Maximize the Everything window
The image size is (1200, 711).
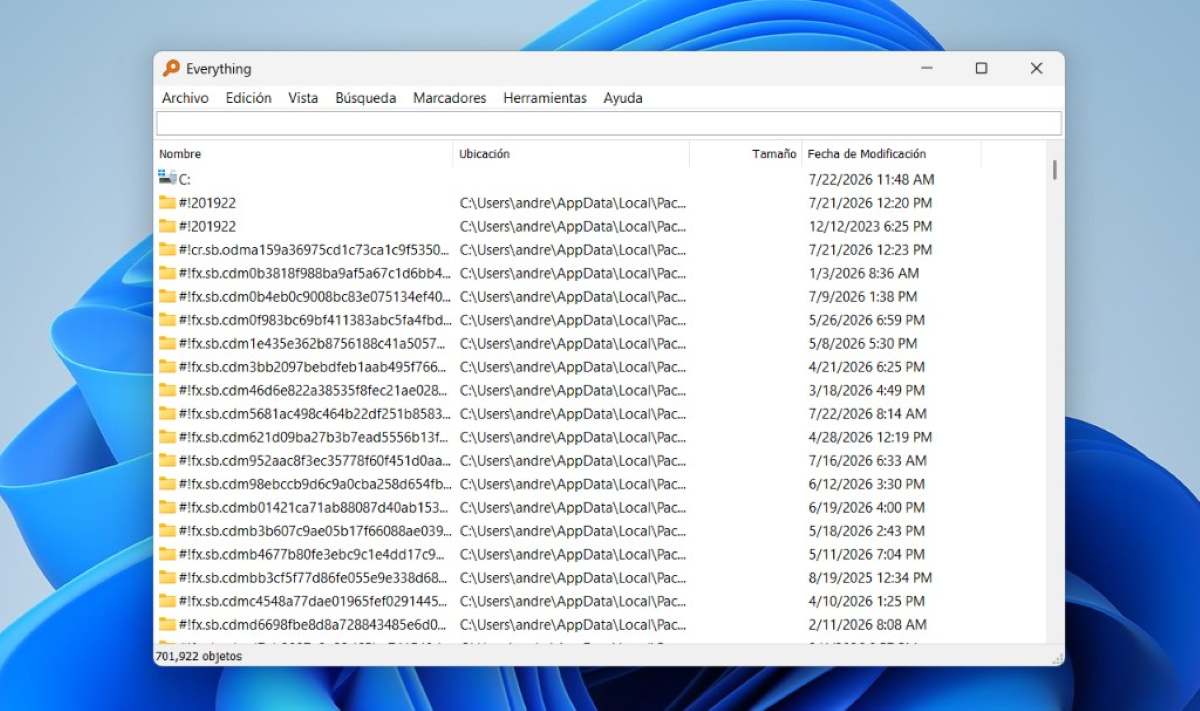point(981,68)
